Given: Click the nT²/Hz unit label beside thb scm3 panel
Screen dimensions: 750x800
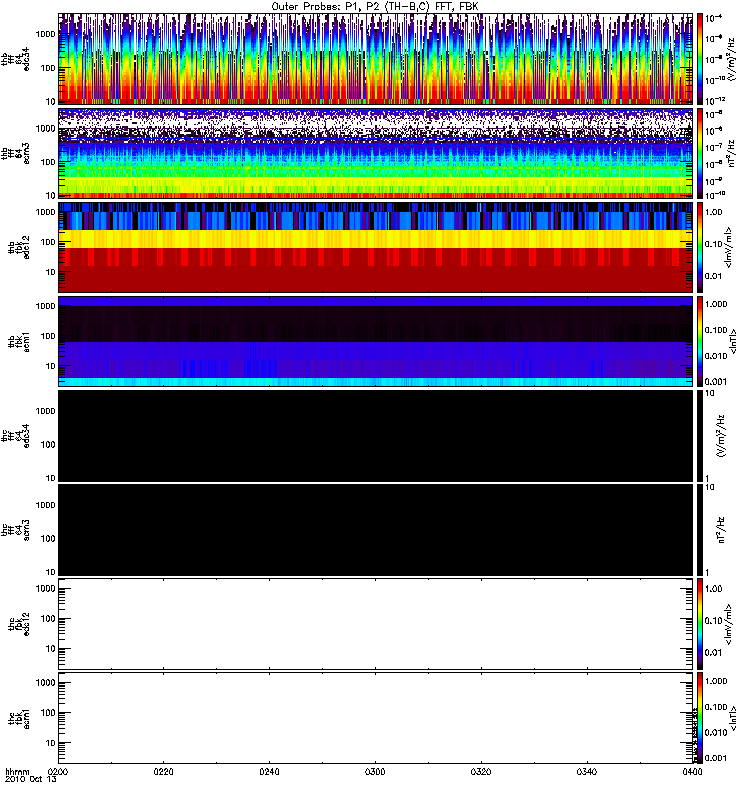Looking at the screenshot, I should click(x=731, y=153).
